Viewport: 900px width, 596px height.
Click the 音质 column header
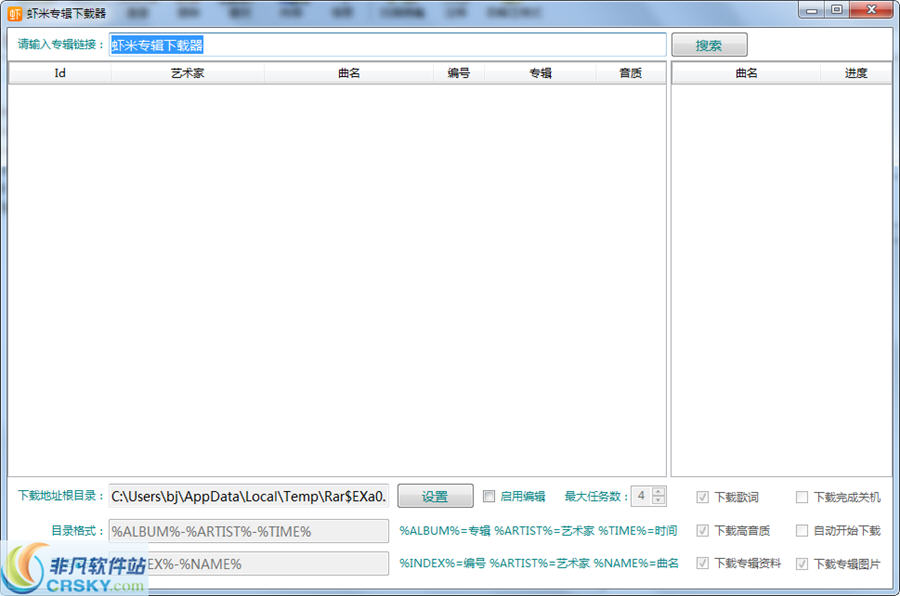(x=630, y=73)
